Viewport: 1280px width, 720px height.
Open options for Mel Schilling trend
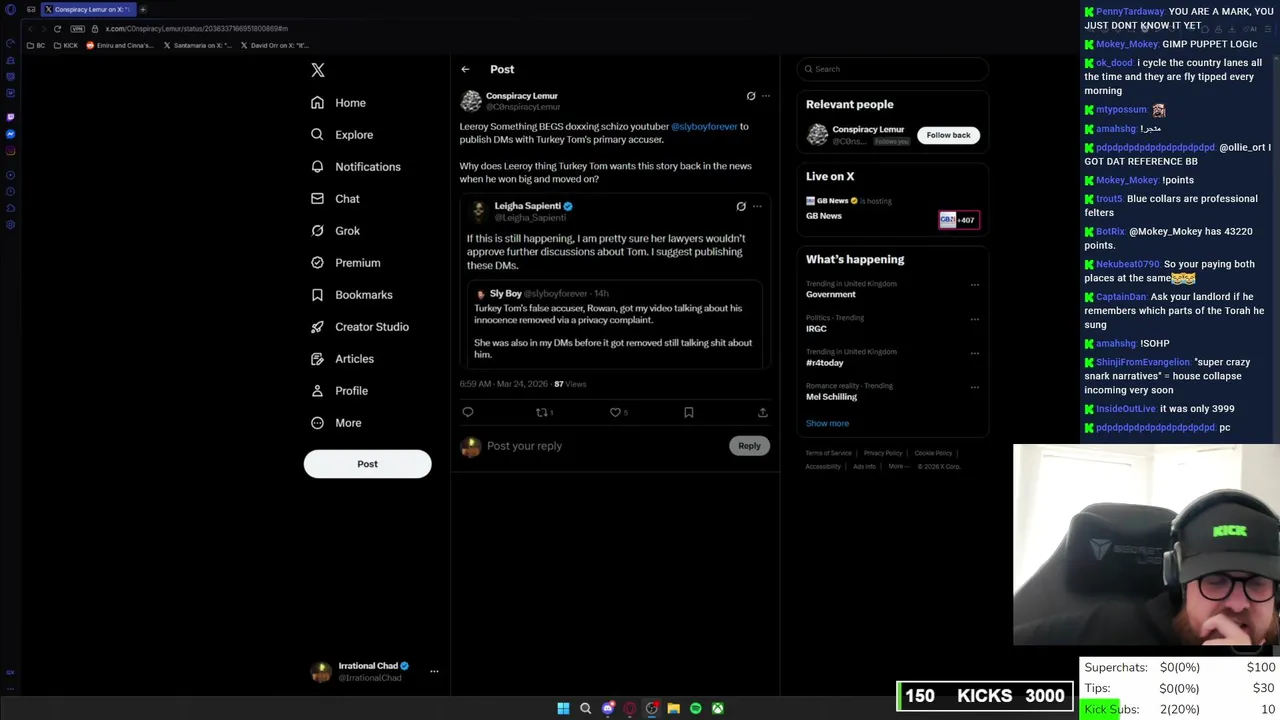click(x=975, y=386)
